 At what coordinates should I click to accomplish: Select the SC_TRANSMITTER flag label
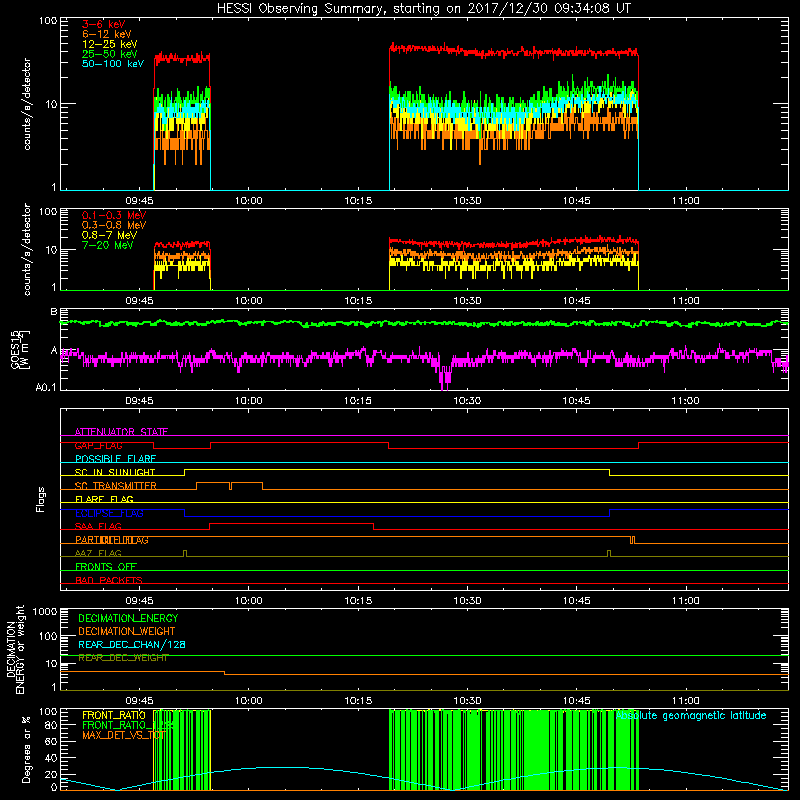(x=115, y=486)
